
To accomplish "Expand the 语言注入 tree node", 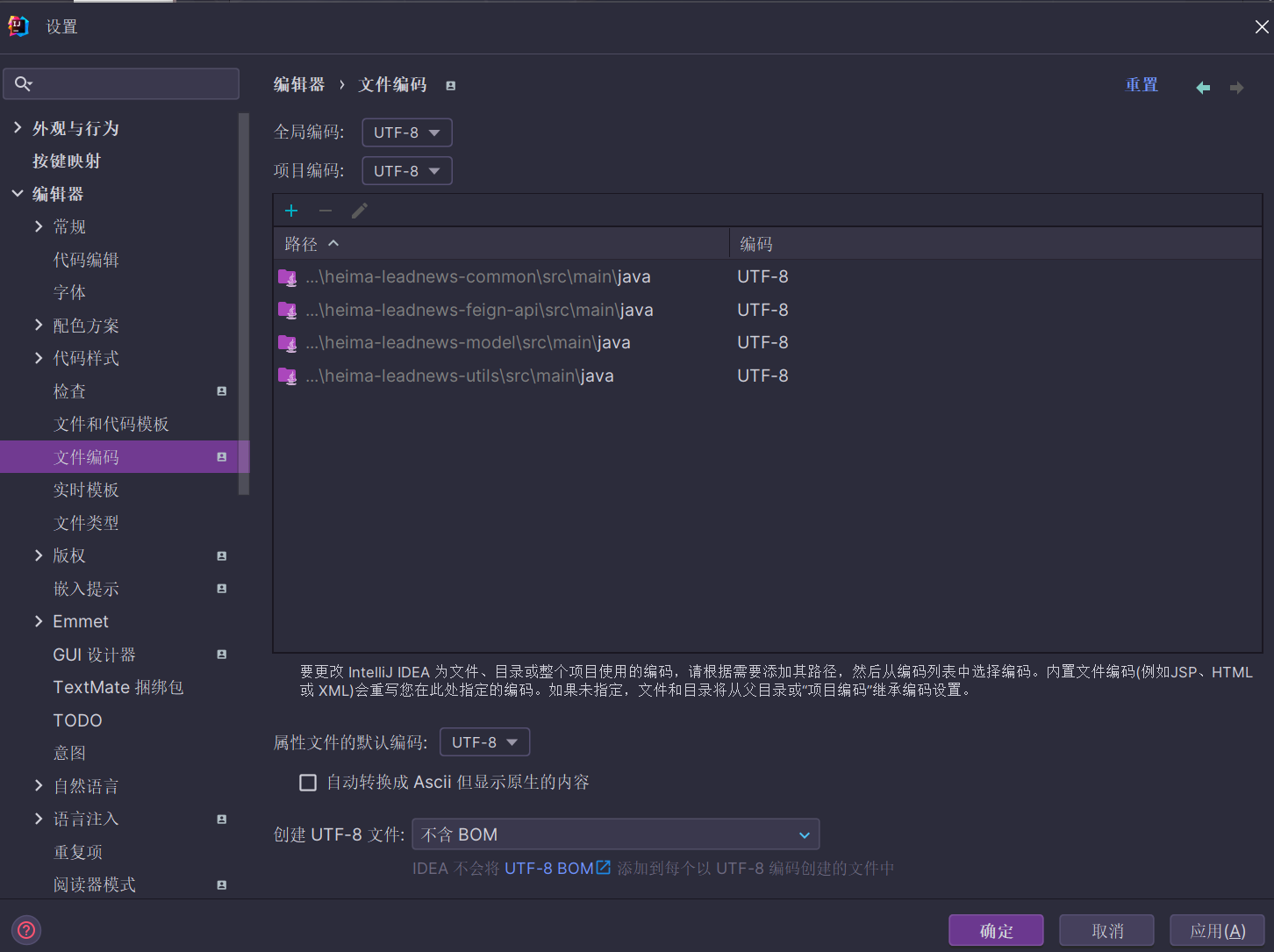I will [x=39, y=819].
